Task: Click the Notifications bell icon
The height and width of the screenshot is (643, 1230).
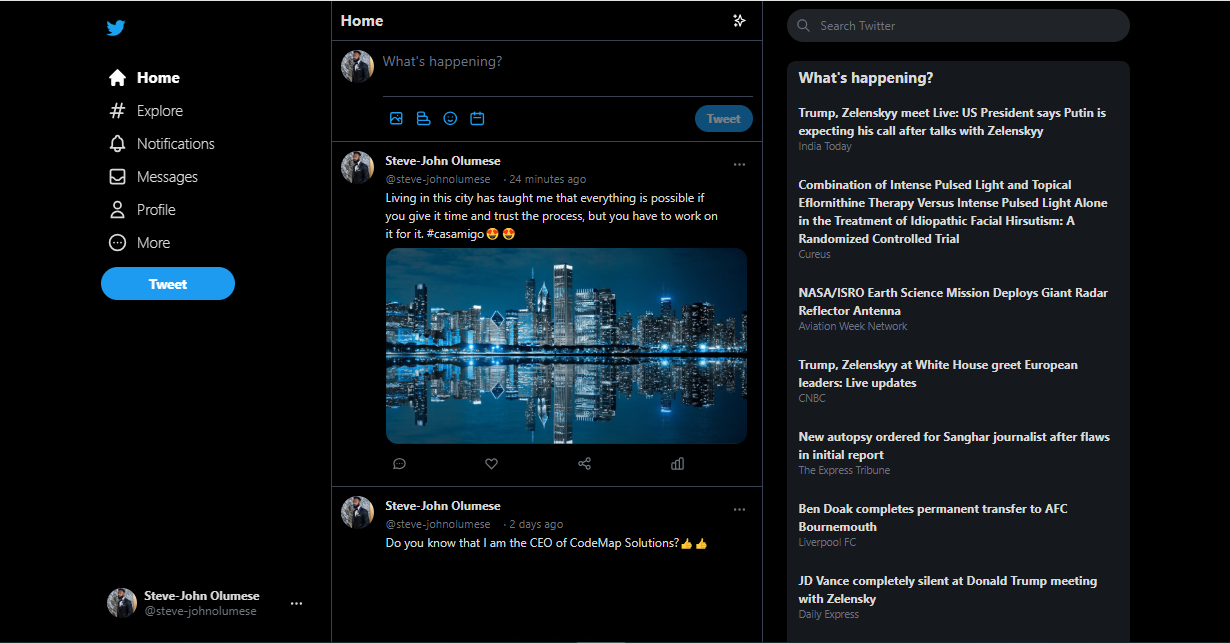Action: (117, 144)
